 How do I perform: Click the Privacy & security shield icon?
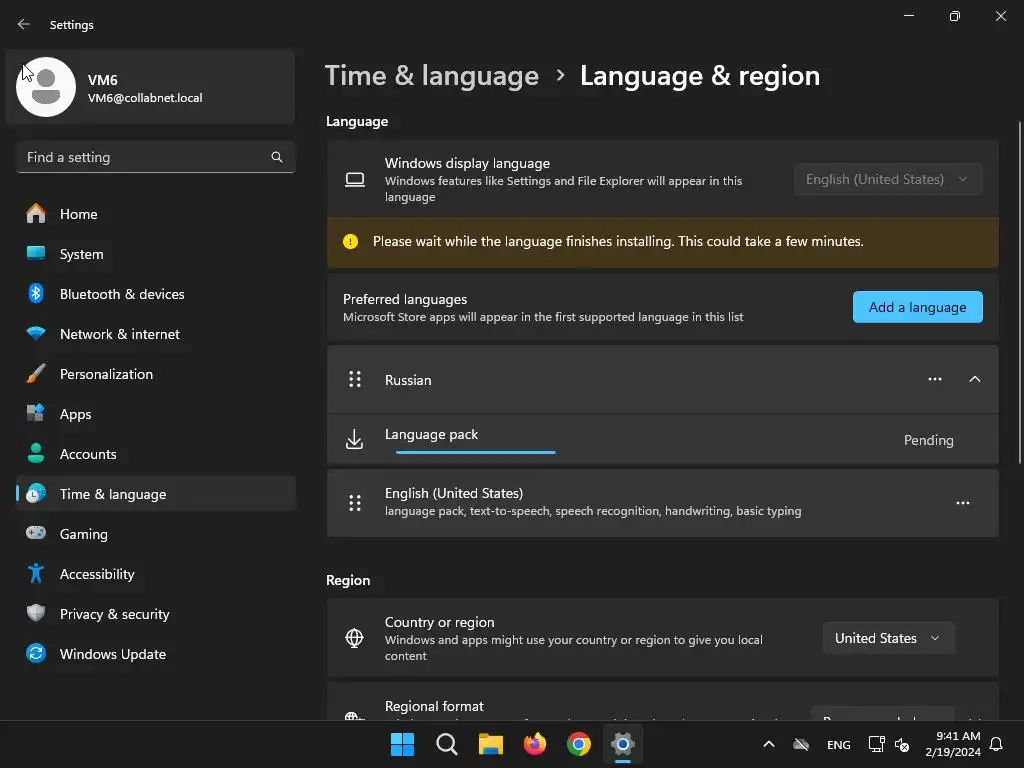click(x=36, y=613)
